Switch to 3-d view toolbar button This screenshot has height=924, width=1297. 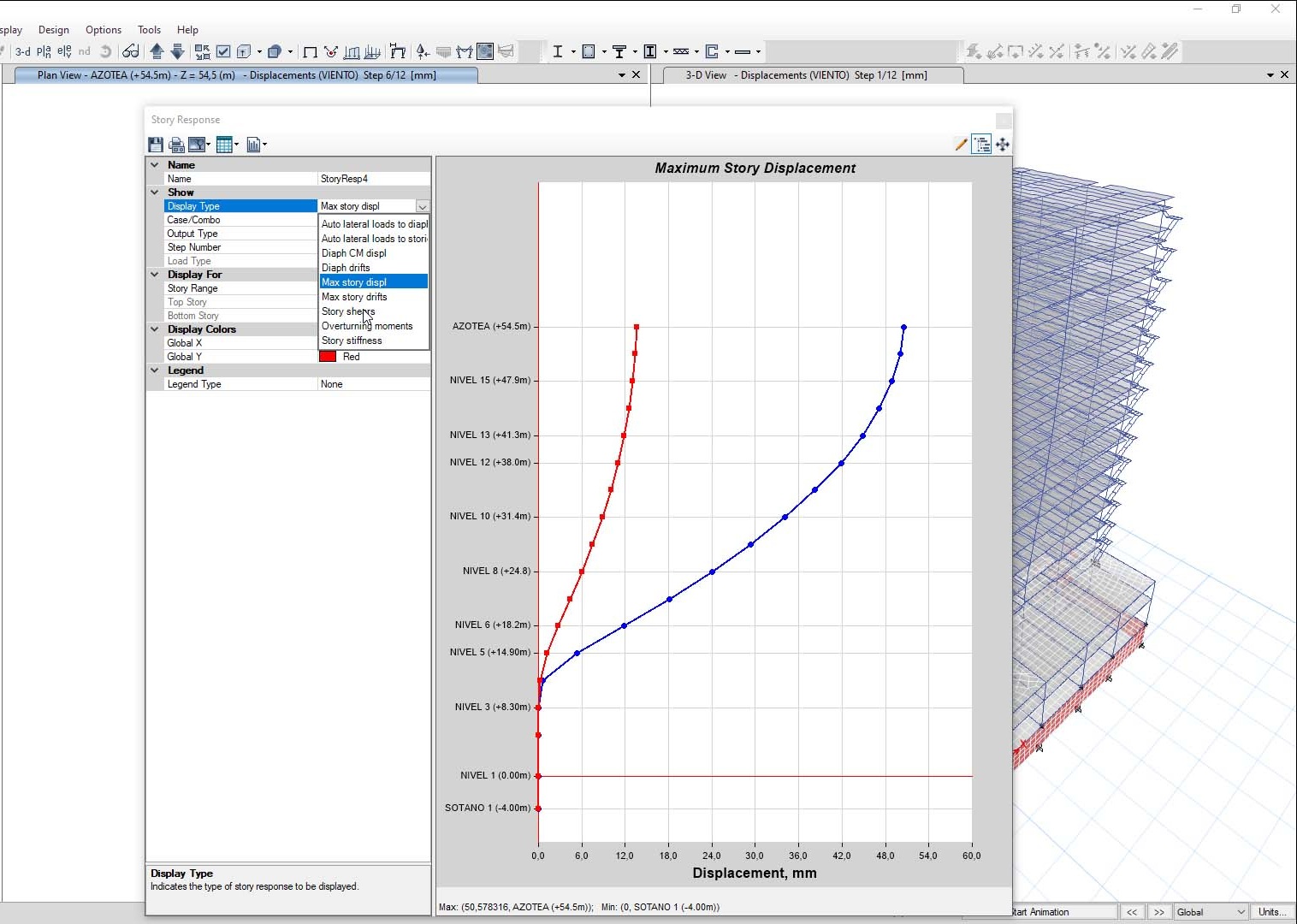point(23,51)
